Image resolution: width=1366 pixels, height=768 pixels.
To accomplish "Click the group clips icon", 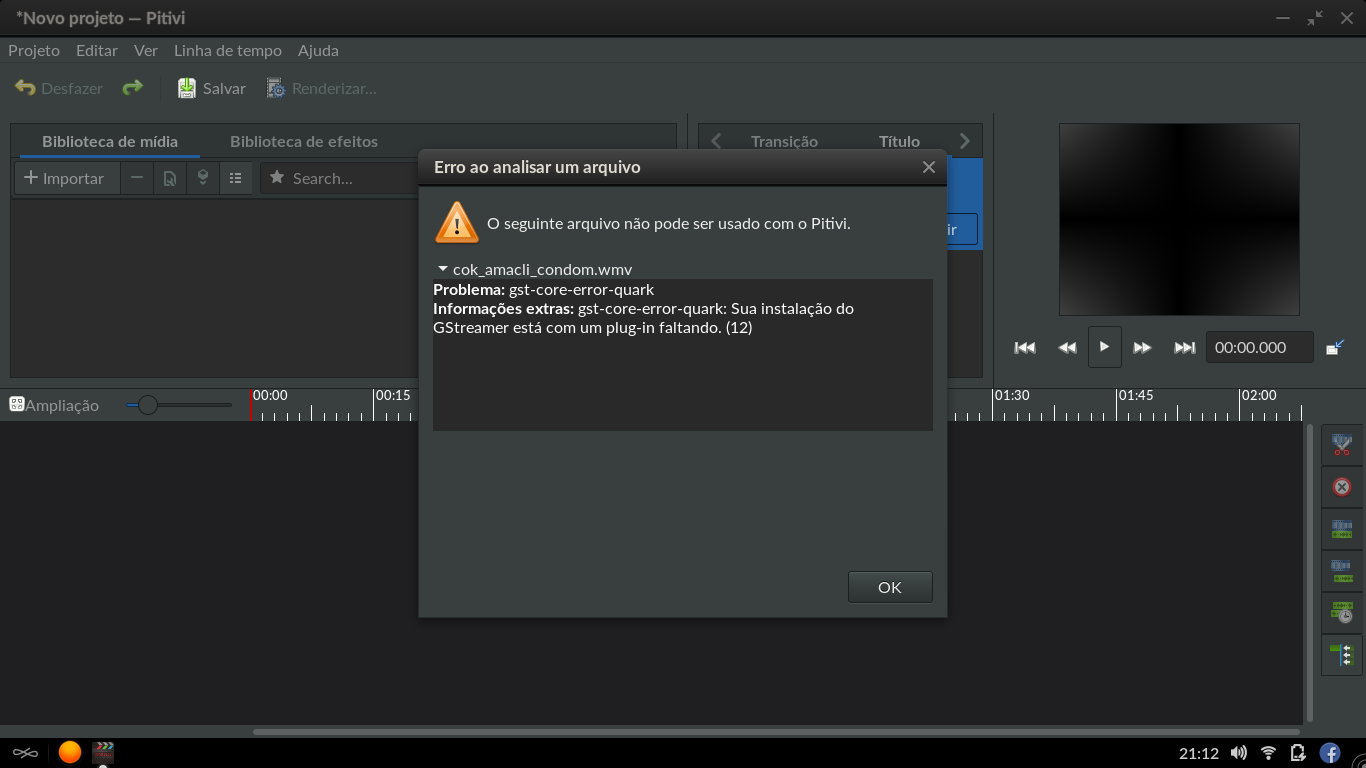I will click(x=1342, y=529).
